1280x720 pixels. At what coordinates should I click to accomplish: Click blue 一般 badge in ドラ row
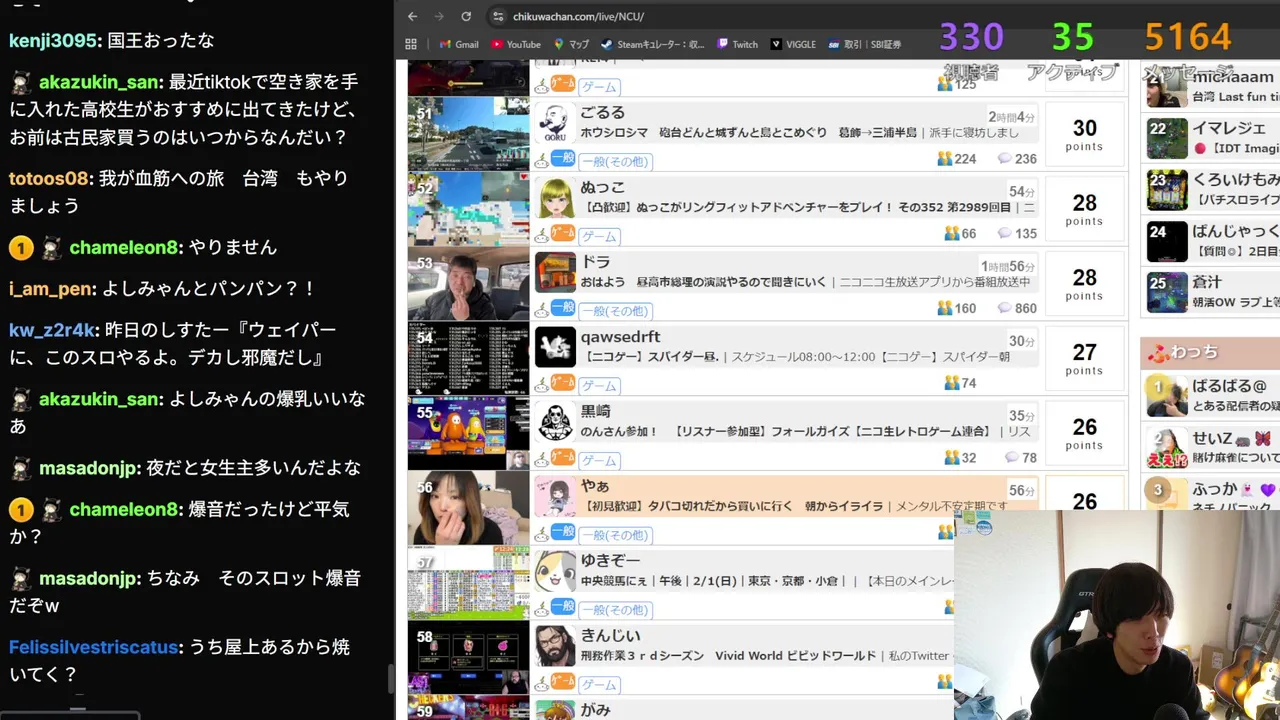click(x=562, y=308)
